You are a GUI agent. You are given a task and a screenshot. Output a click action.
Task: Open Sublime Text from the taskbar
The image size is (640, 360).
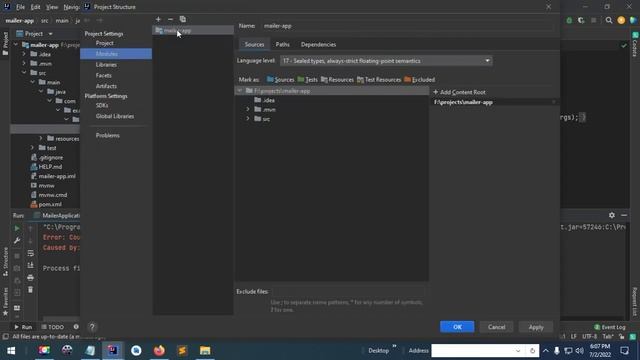tap(182, 350)
